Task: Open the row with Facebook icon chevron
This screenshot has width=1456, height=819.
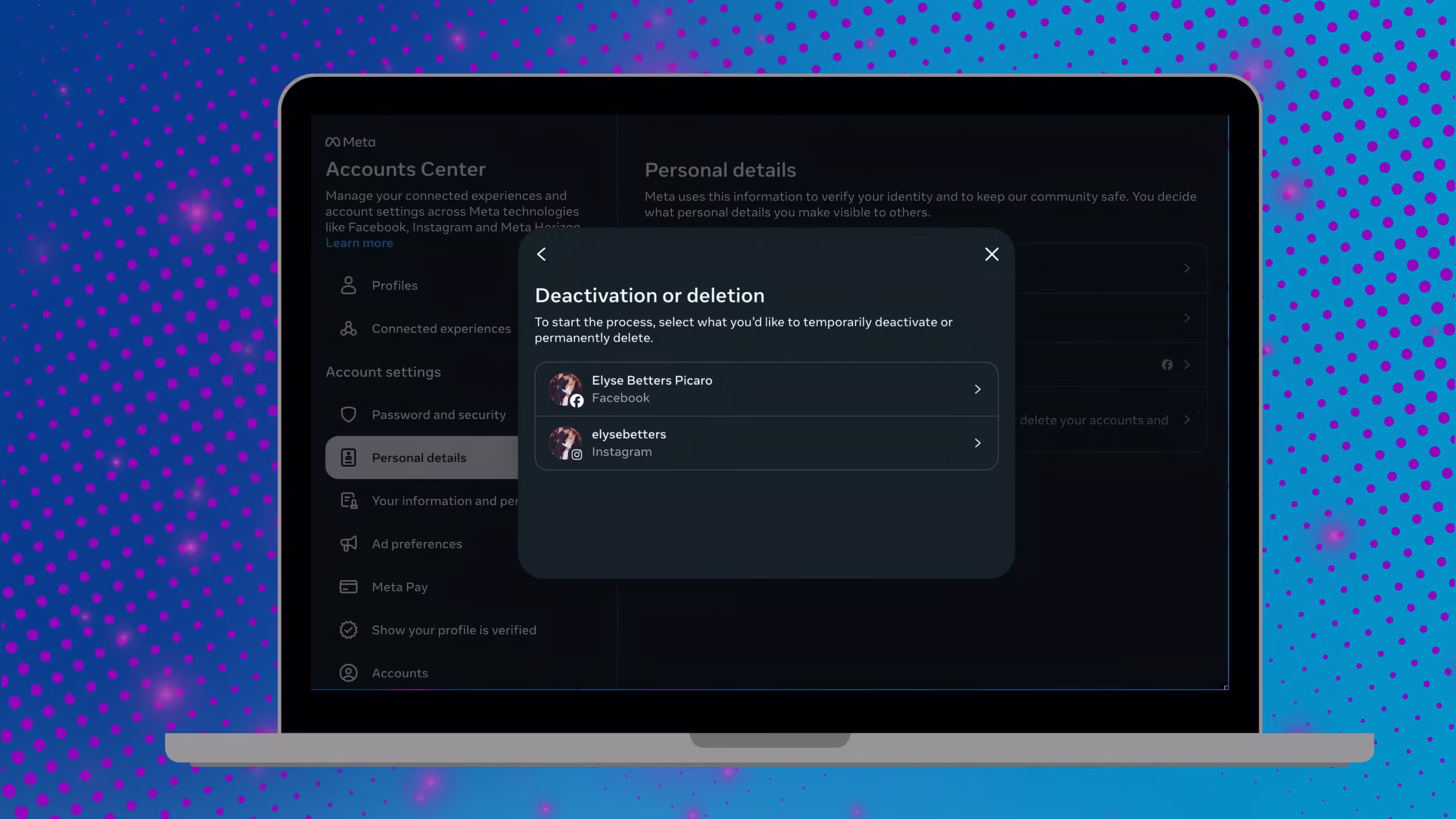Action: 1186,365
